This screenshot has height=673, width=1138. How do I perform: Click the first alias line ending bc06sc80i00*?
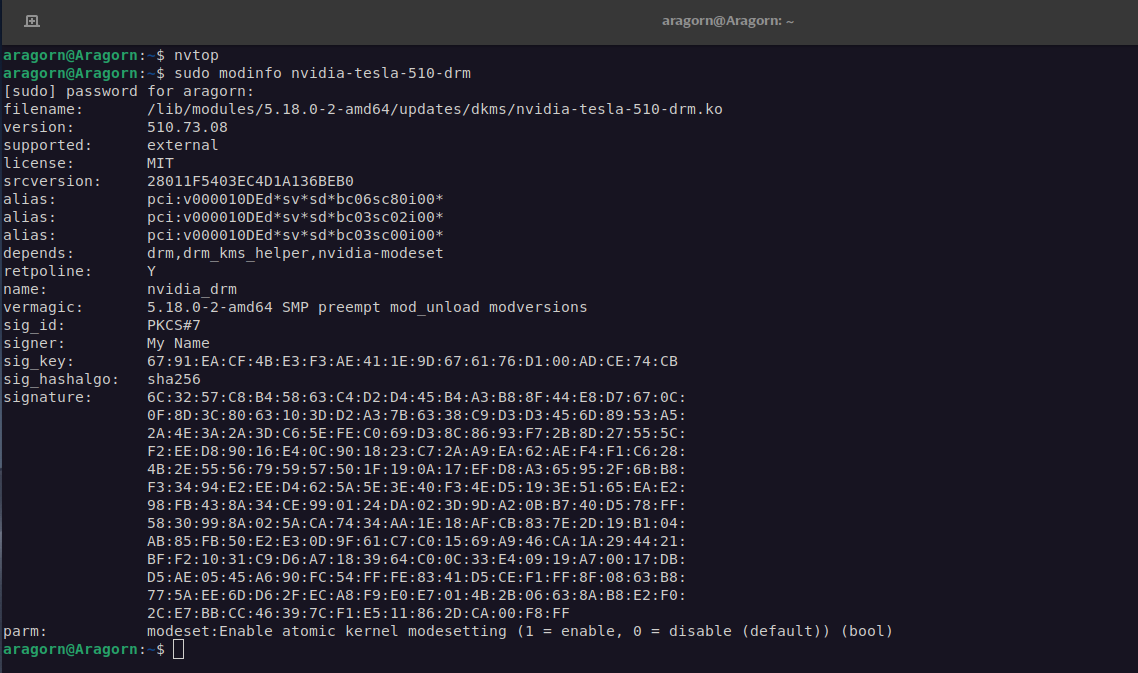coord(295,199)
